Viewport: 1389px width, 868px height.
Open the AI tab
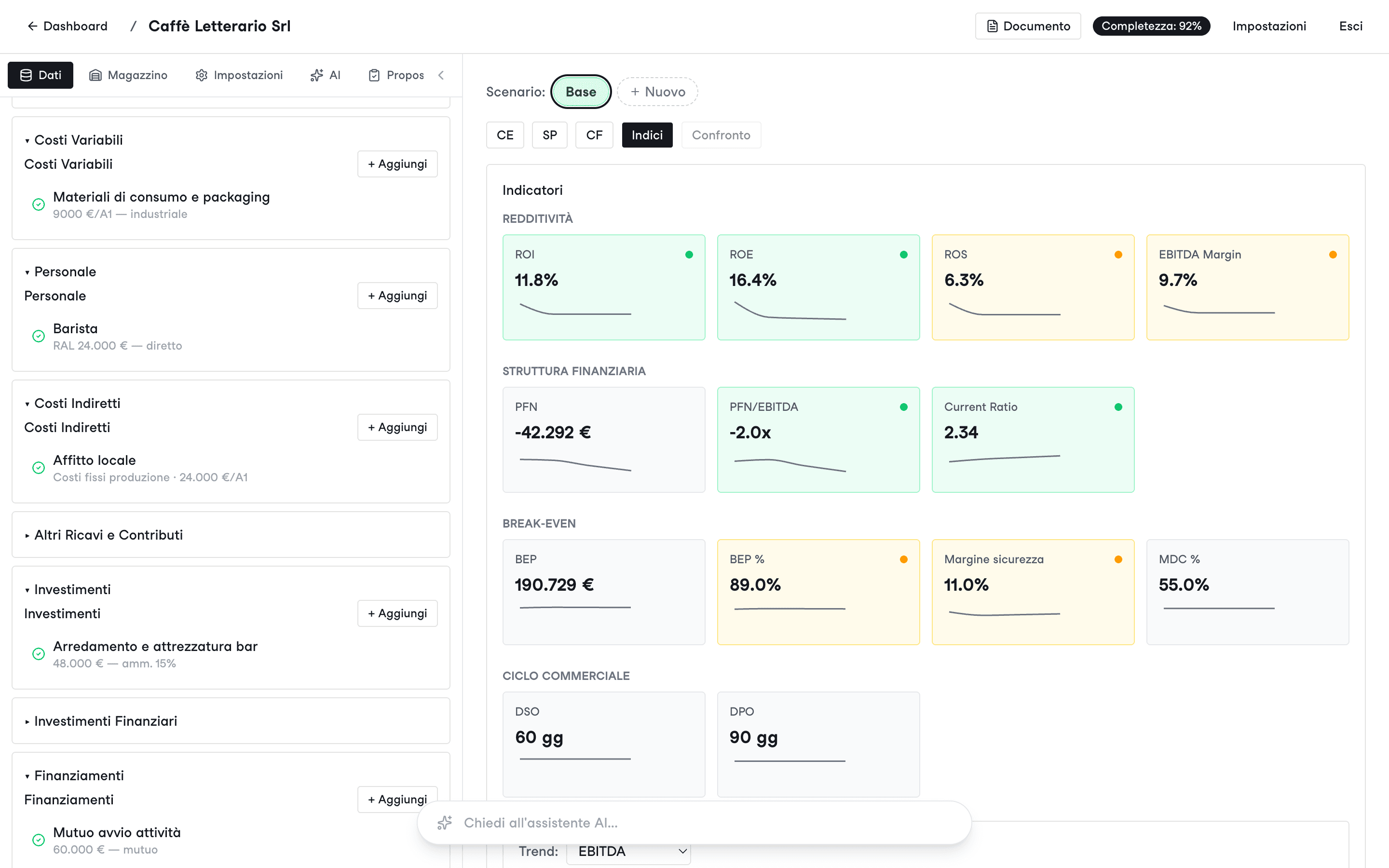click(326, 75)
